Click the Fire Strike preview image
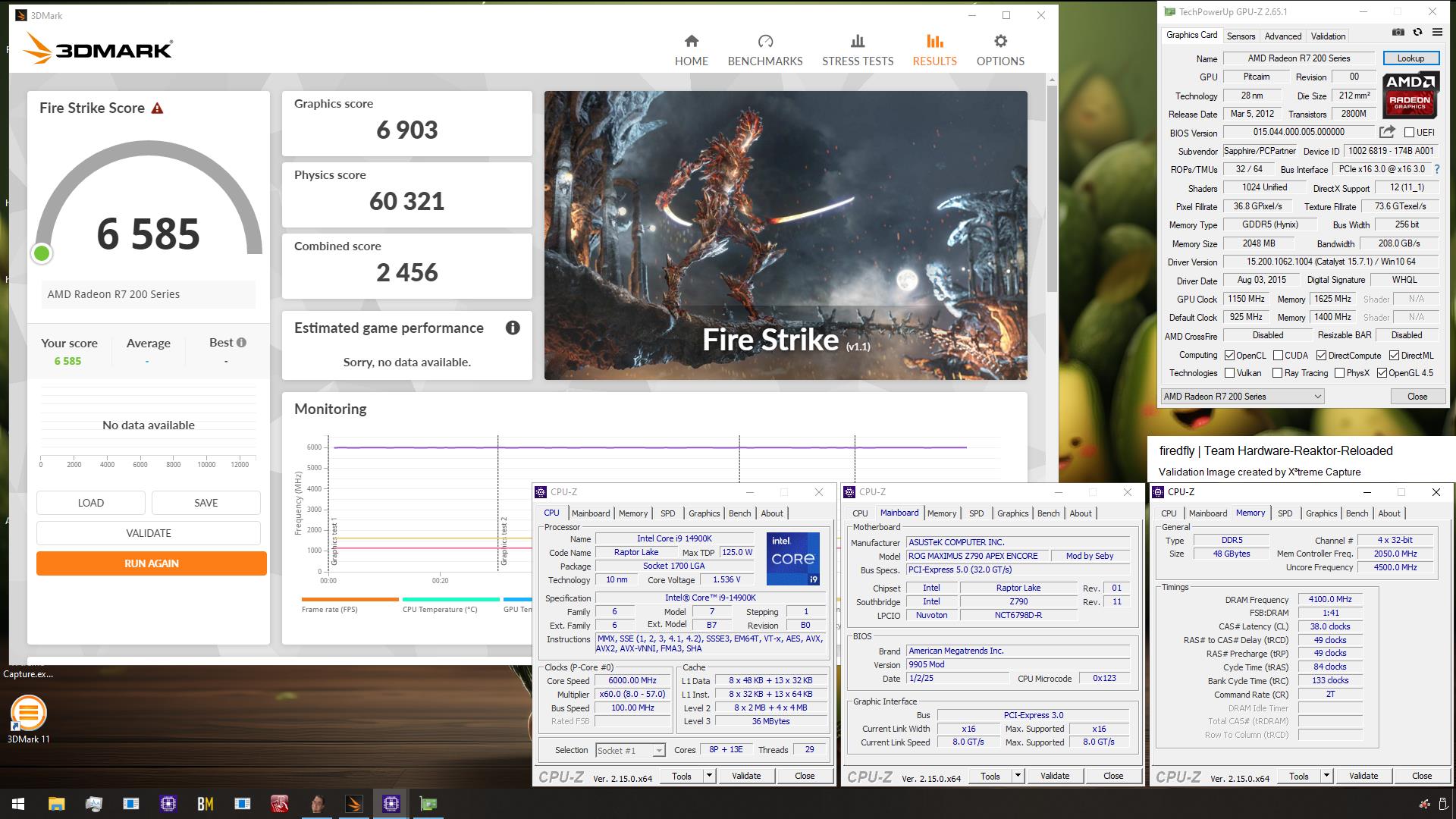 [786, 235]
